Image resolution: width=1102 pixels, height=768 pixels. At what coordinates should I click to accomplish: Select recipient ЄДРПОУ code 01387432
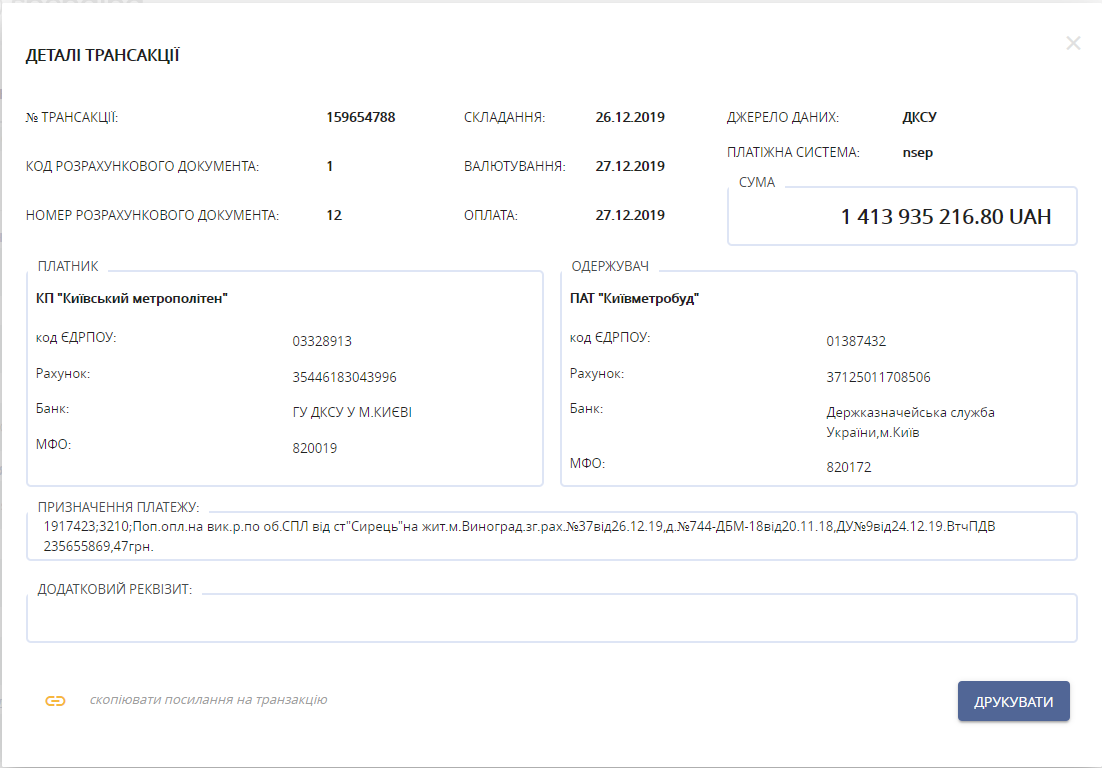pyautogui.click(x=856, y=341)
